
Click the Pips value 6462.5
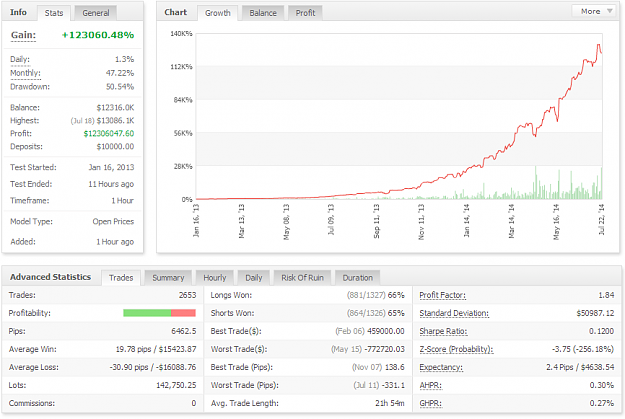click(x=184, y=331)
